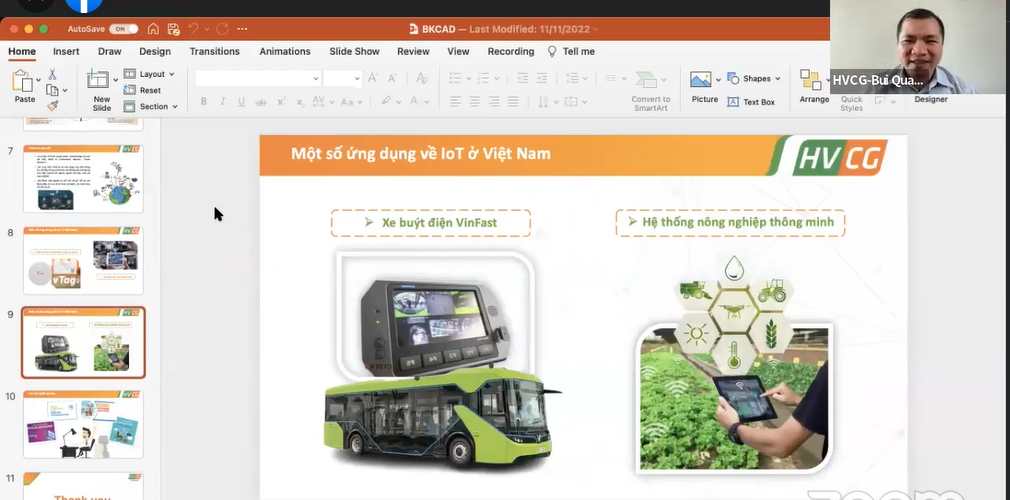Switch to the Insert tab
The image size is (1010, 500).
click(x=66, y=52)
